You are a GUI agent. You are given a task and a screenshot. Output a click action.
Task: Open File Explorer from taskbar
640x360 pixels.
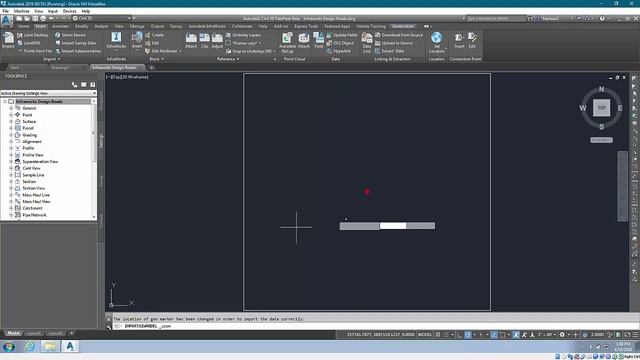click(x=50, y=347)
